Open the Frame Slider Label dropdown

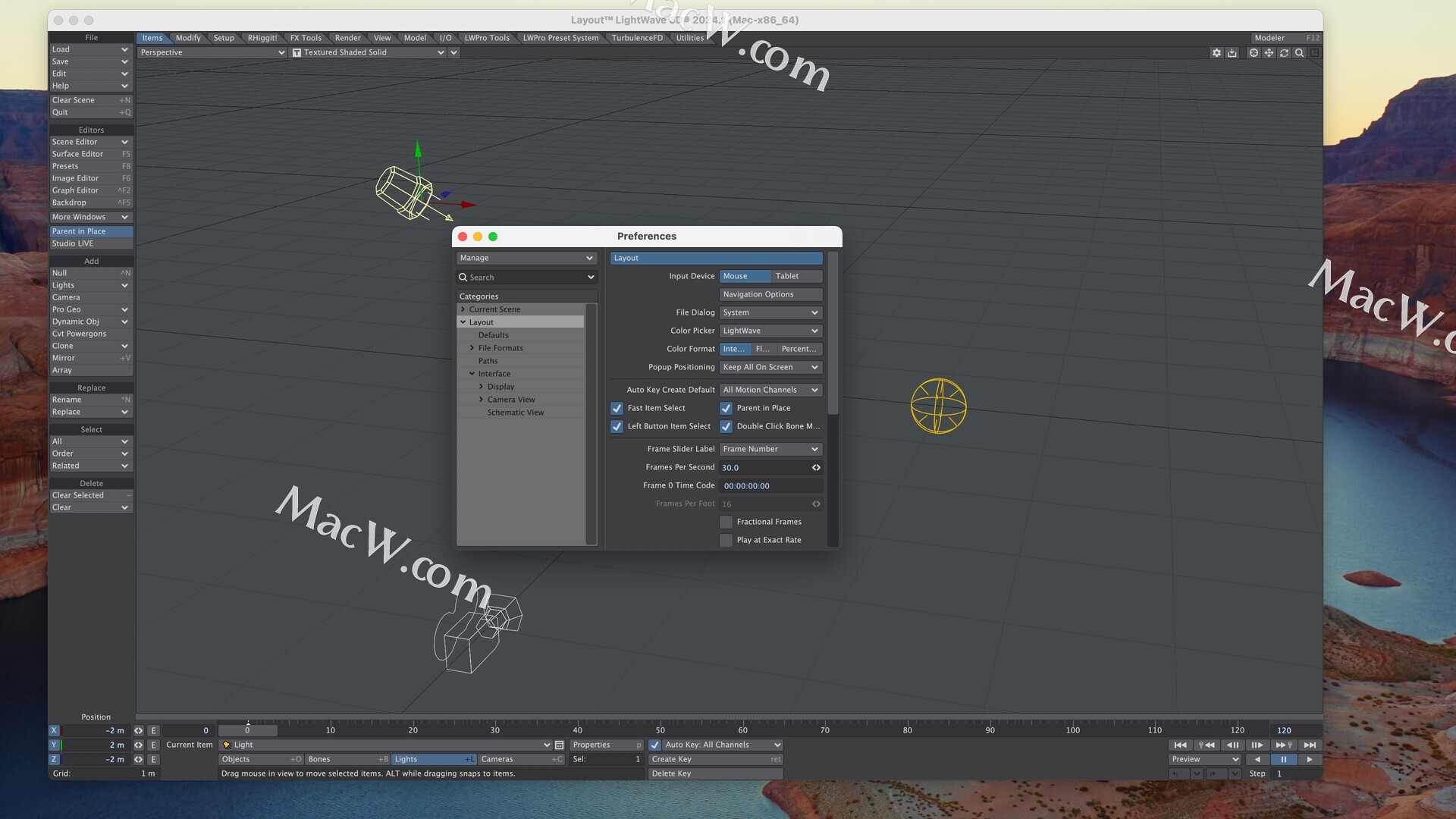tap(770, 449)
